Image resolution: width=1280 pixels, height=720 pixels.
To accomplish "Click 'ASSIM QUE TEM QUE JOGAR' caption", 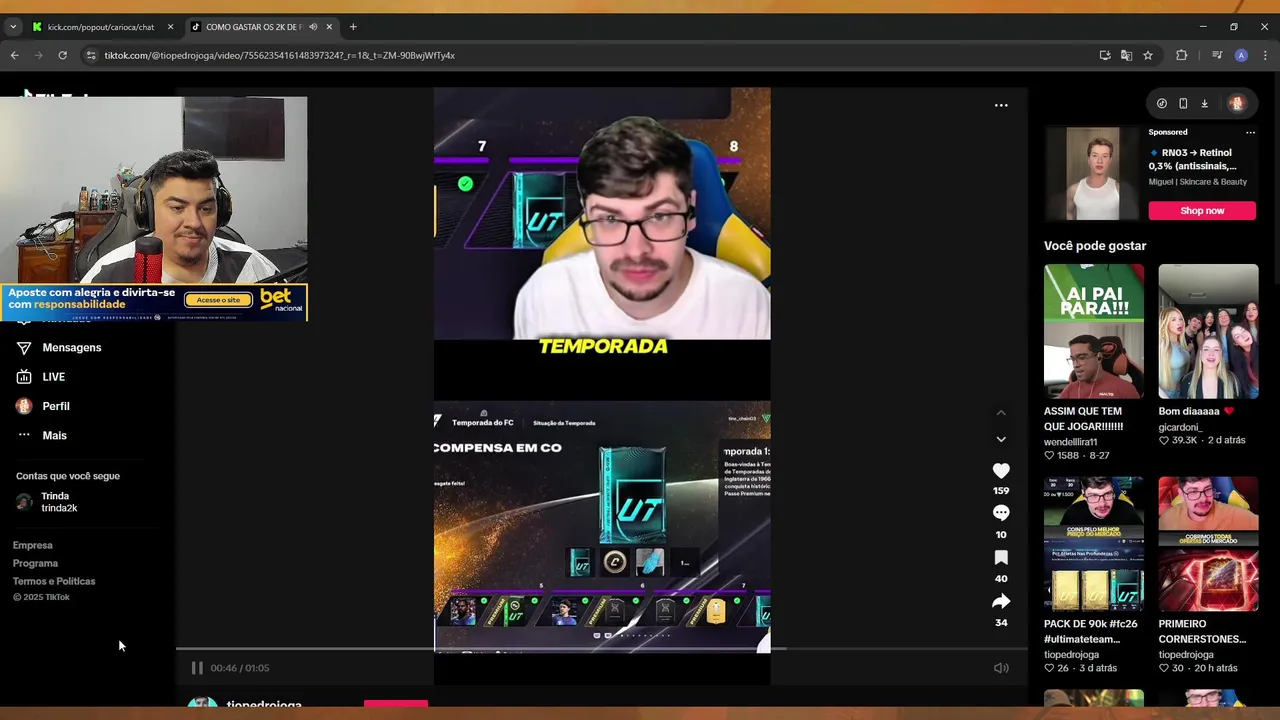I will [x=1084, y=419].
